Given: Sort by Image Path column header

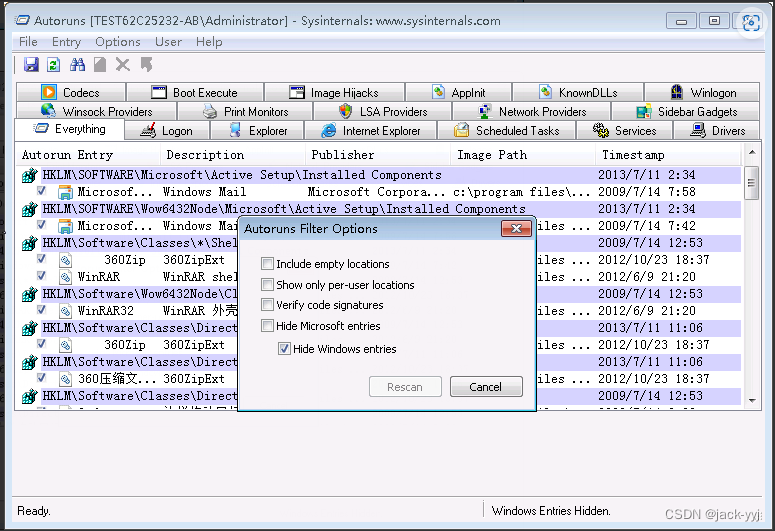Looking at the screenshot, I should [523, 155].
